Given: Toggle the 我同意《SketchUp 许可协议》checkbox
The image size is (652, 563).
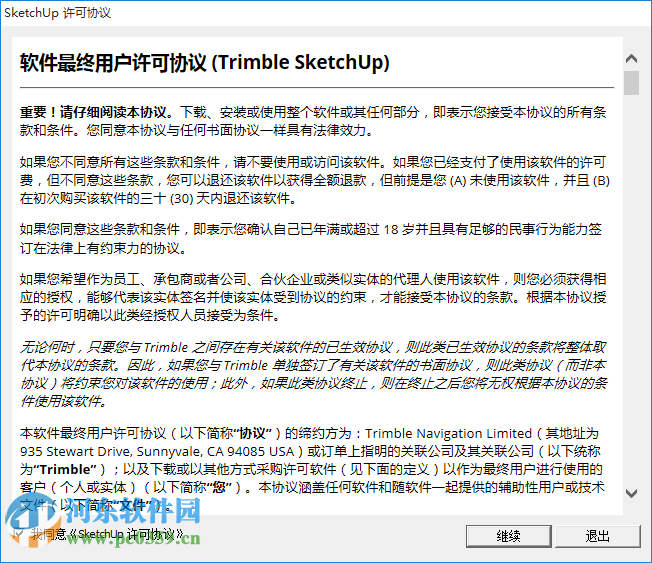Looking at the screenshot, I should [x=19, y=533].
